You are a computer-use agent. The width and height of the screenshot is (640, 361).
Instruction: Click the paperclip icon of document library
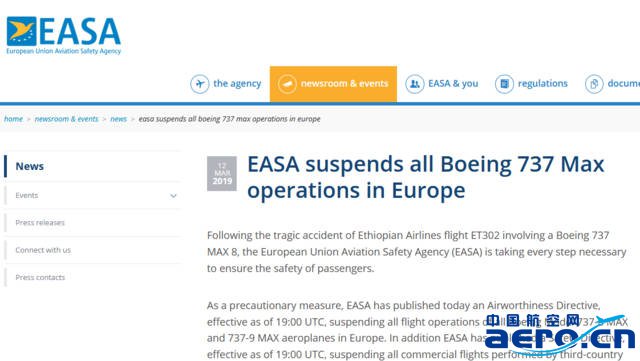click(594, 84)
